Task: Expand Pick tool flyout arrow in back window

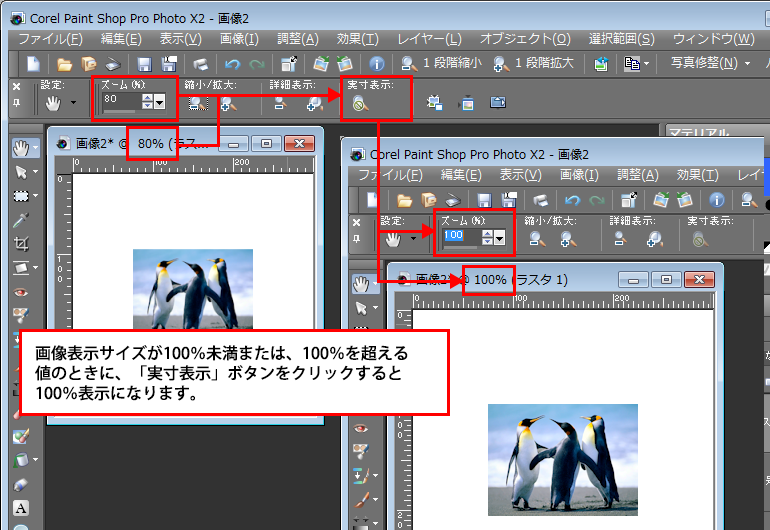Action: coord(35,172)
